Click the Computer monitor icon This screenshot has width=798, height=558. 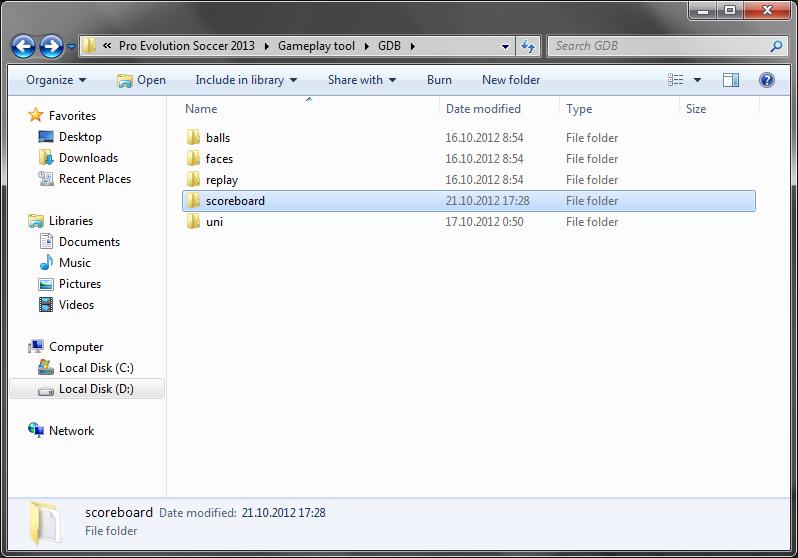click(36, 347)
